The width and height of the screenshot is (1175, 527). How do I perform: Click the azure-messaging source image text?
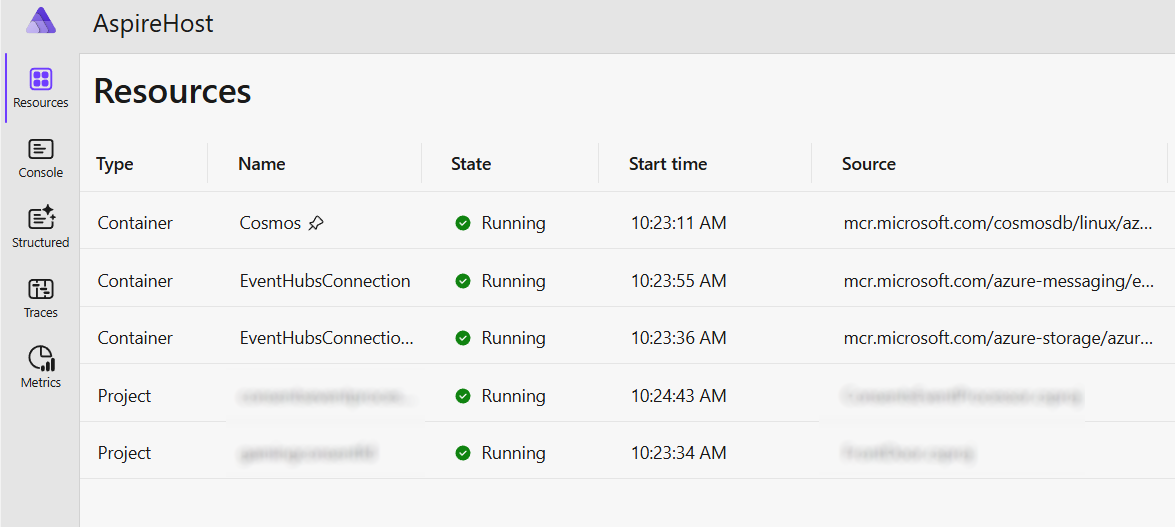pyautogui.click(x=998, y=281)
